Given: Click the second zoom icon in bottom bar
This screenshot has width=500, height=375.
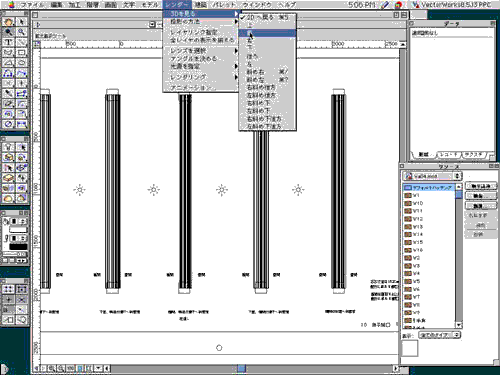Looking at the screenshot, I should click(61, 368).
